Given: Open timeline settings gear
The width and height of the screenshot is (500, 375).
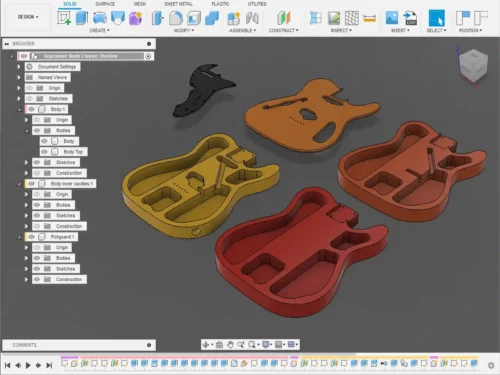Looking at the screenshot, I should (491, 365).
